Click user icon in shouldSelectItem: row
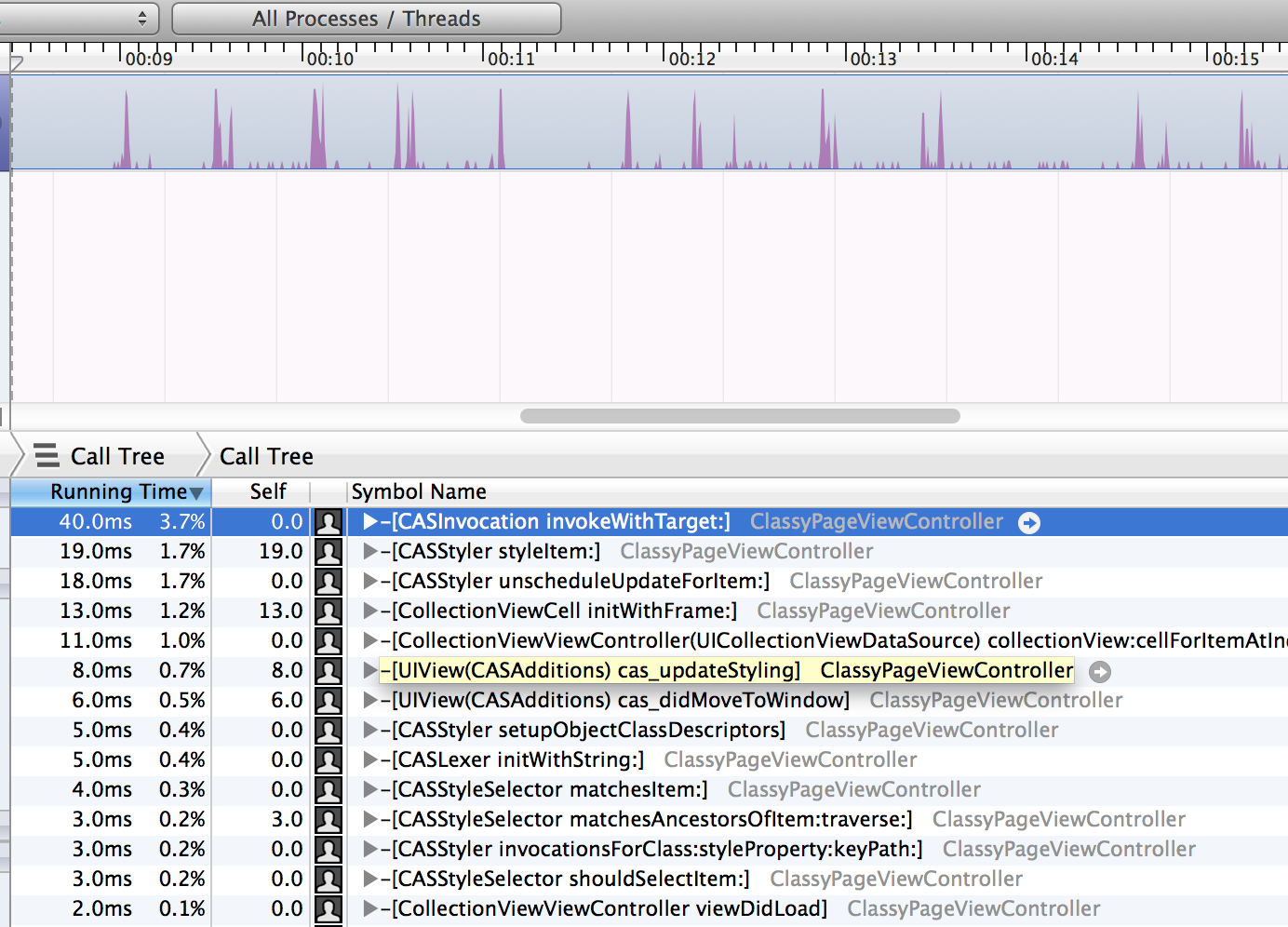Viewport: 1288px width, 927px height. (329, 880)
